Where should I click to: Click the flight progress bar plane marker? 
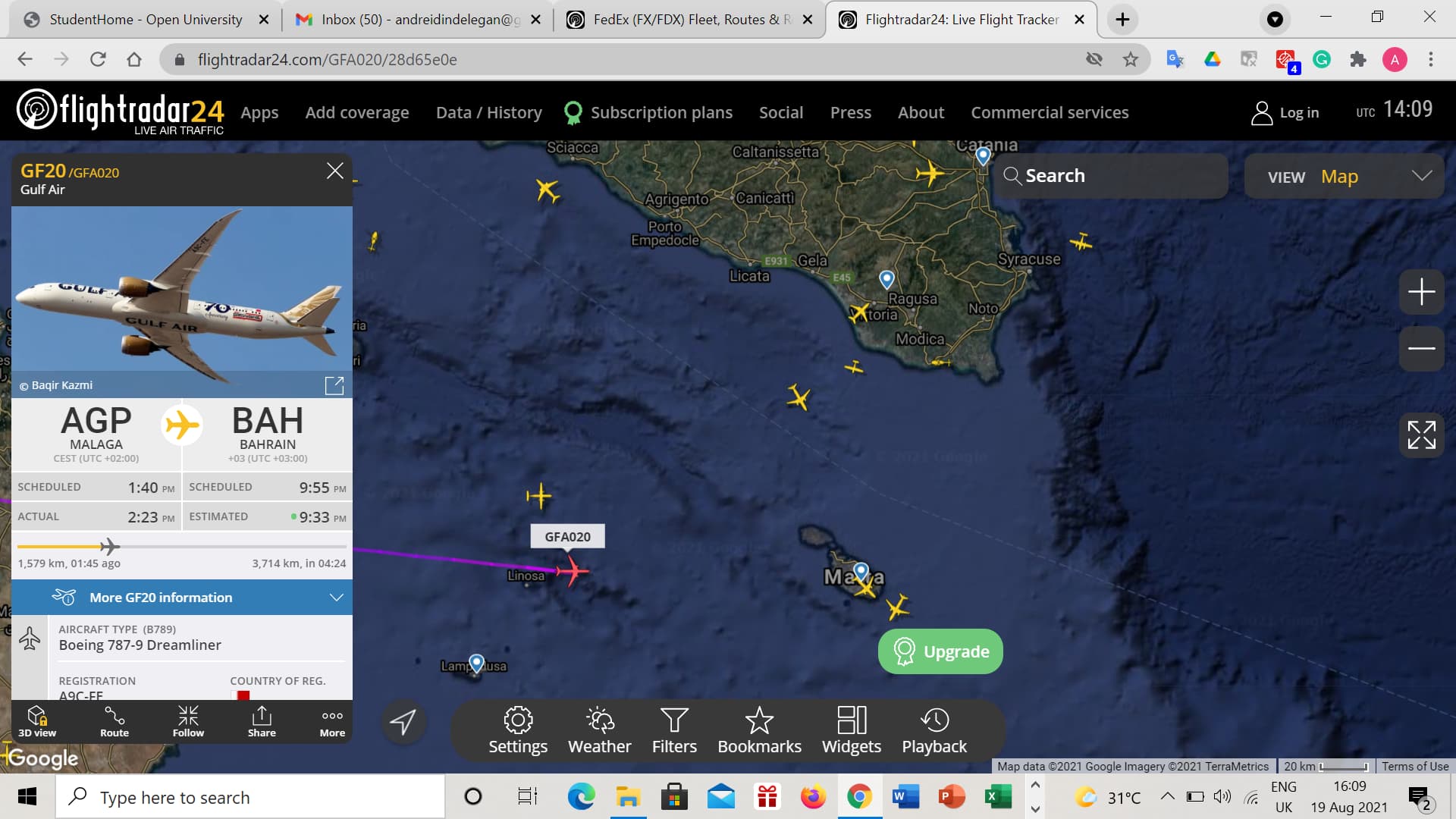click(x=111, y=546)
